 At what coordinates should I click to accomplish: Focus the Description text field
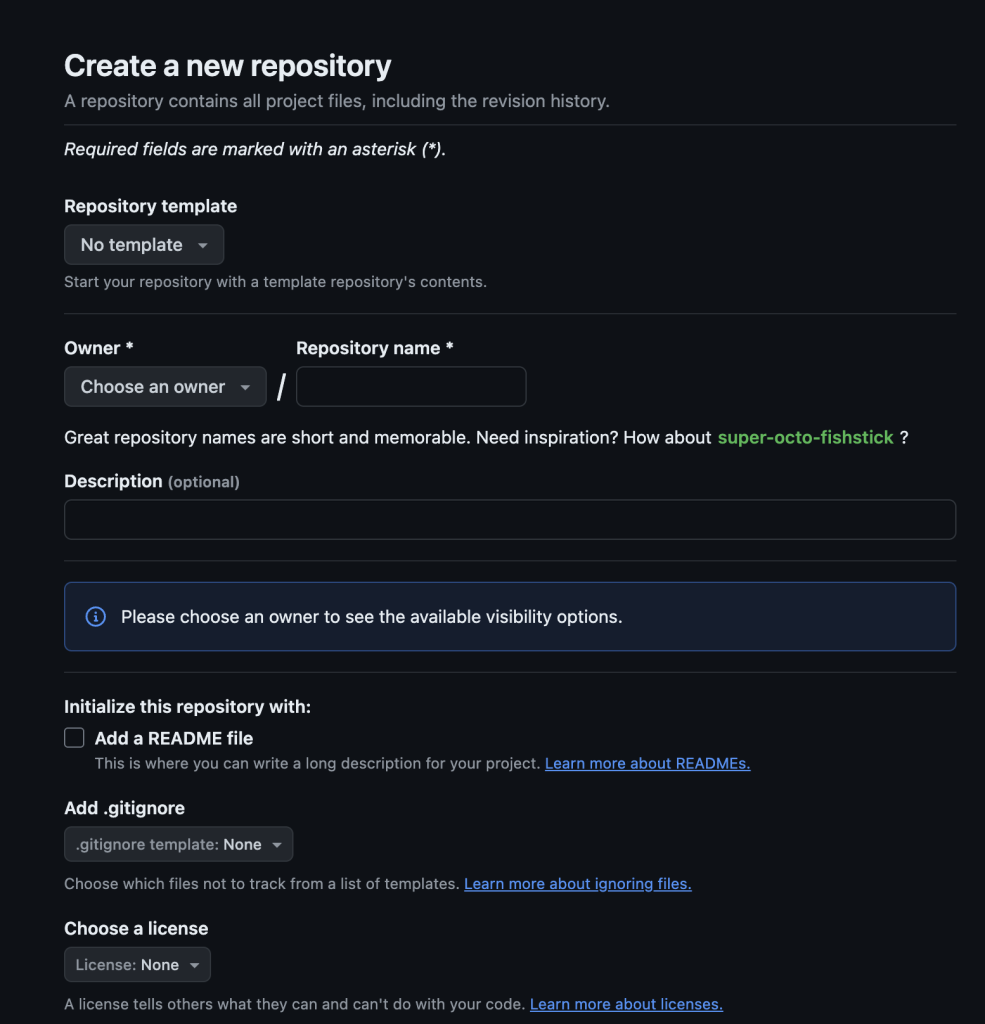point(510,520)
